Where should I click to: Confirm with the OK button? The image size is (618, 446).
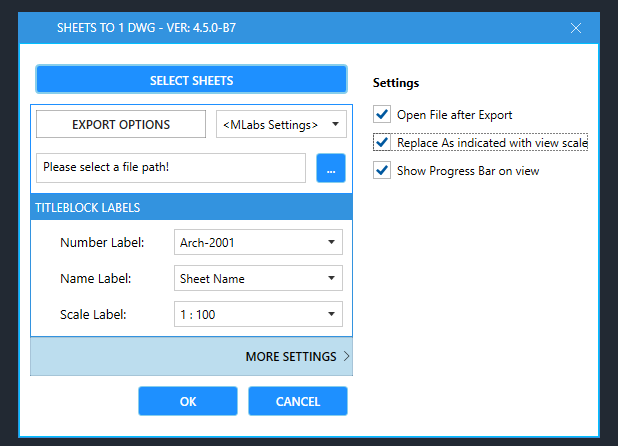188,401
